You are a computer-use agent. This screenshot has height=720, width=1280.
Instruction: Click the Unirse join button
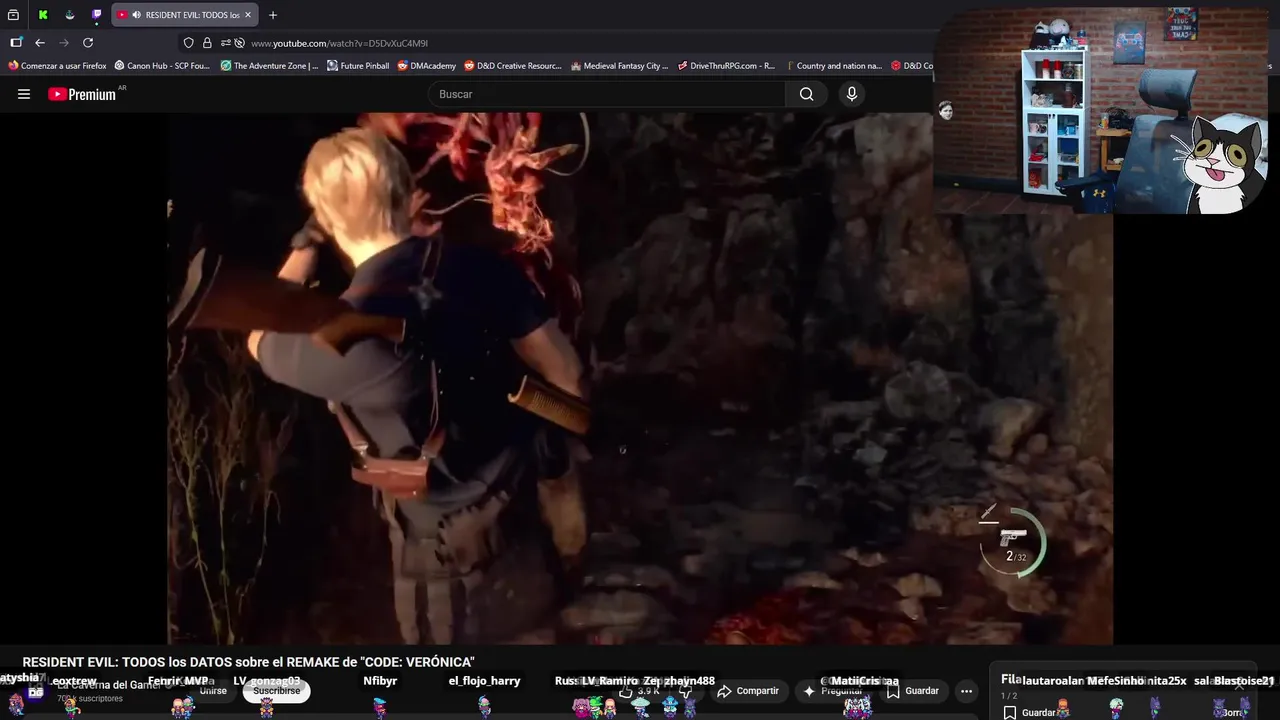pos(213,691)
